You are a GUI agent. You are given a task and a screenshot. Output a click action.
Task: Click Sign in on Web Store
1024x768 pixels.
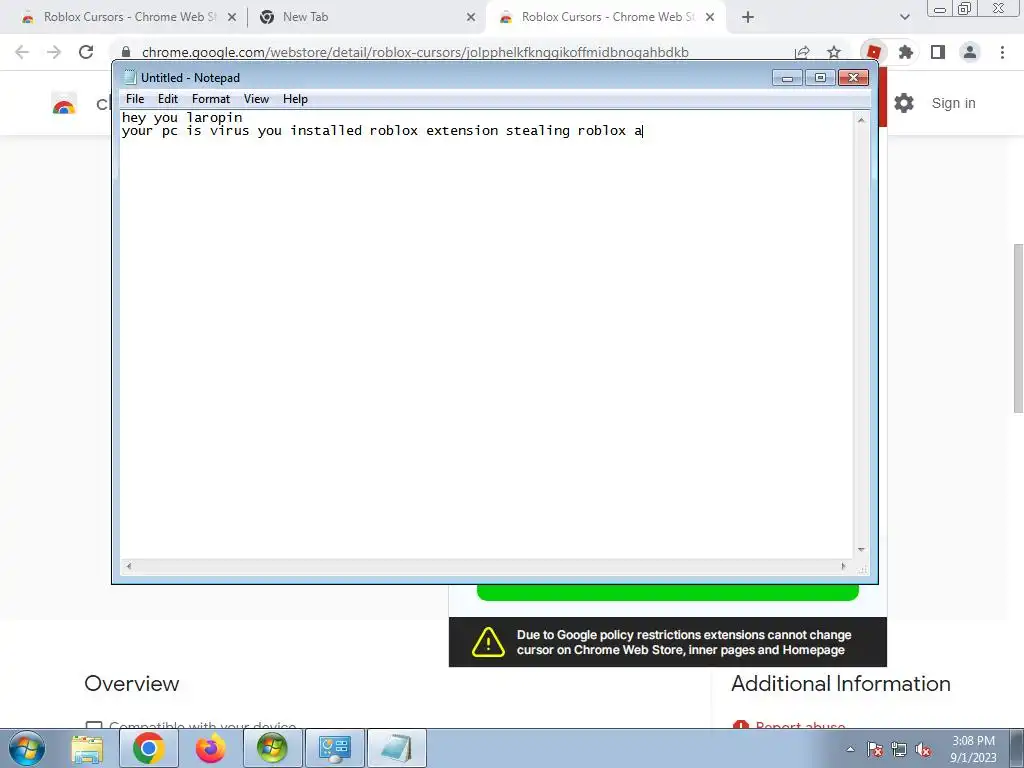tap(953, 103)
